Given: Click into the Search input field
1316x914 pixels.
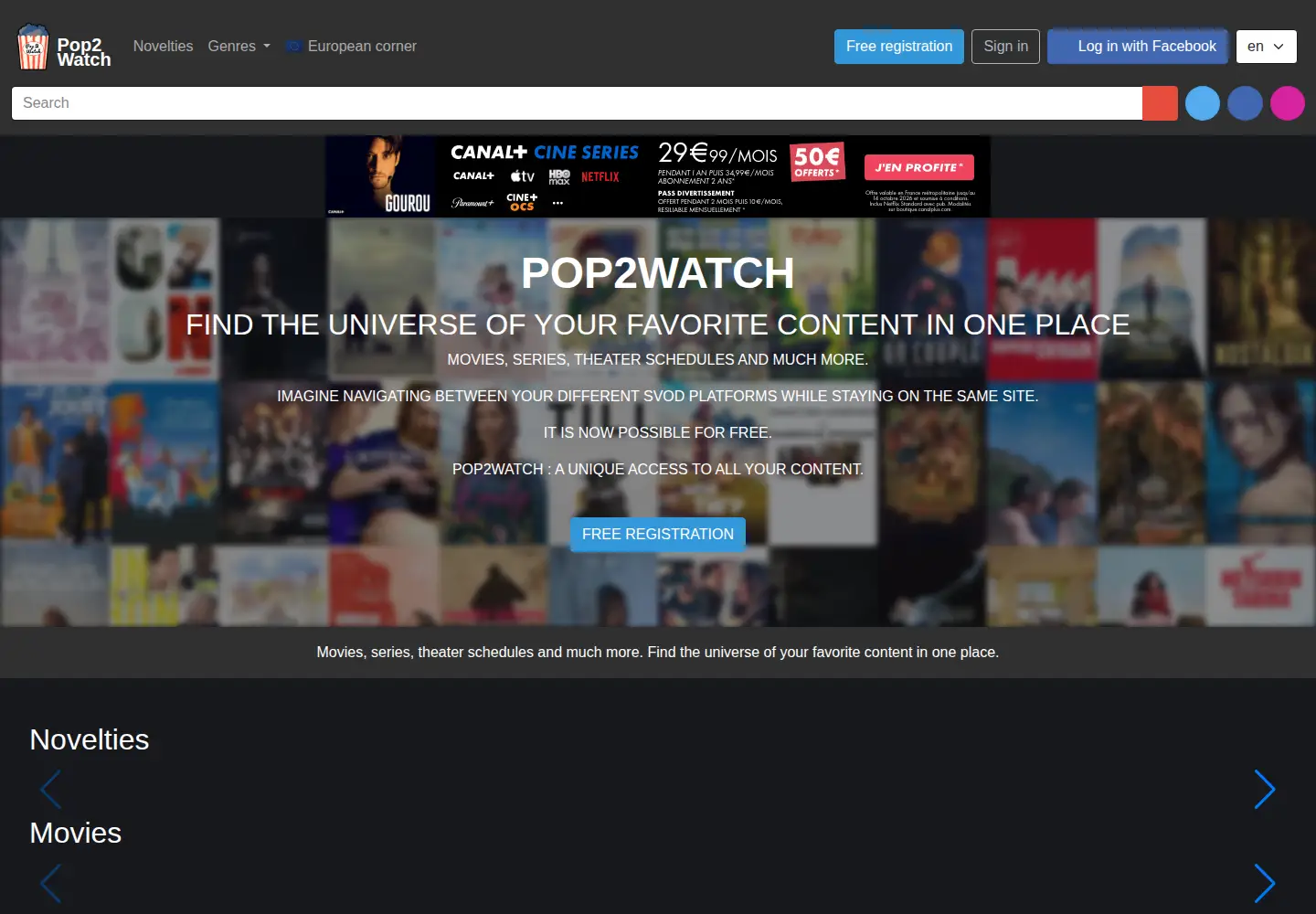Looking at the screenshot, I should tap(577, 103).
